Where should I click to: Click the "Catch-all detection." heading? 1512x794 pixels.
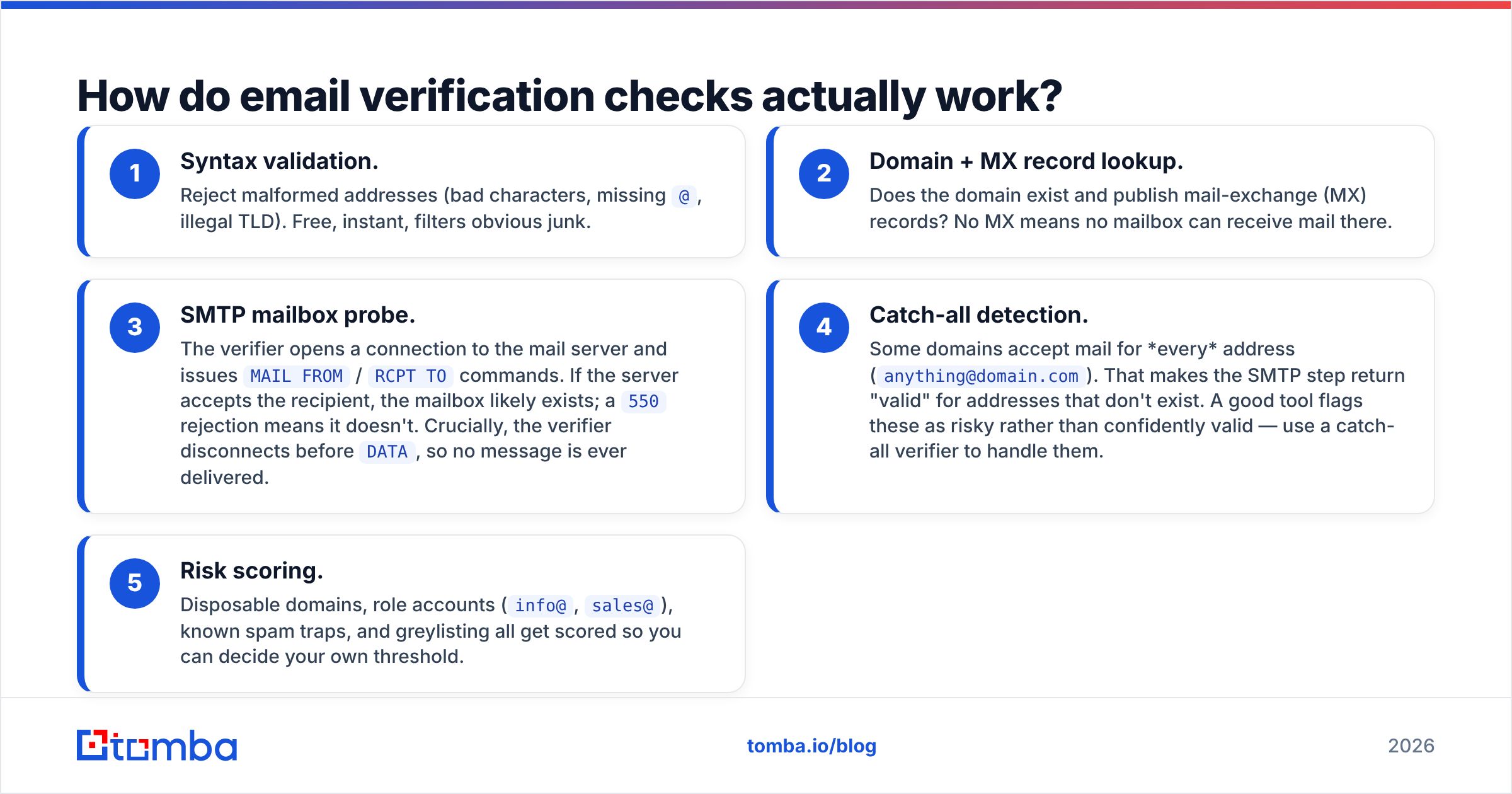979,315
